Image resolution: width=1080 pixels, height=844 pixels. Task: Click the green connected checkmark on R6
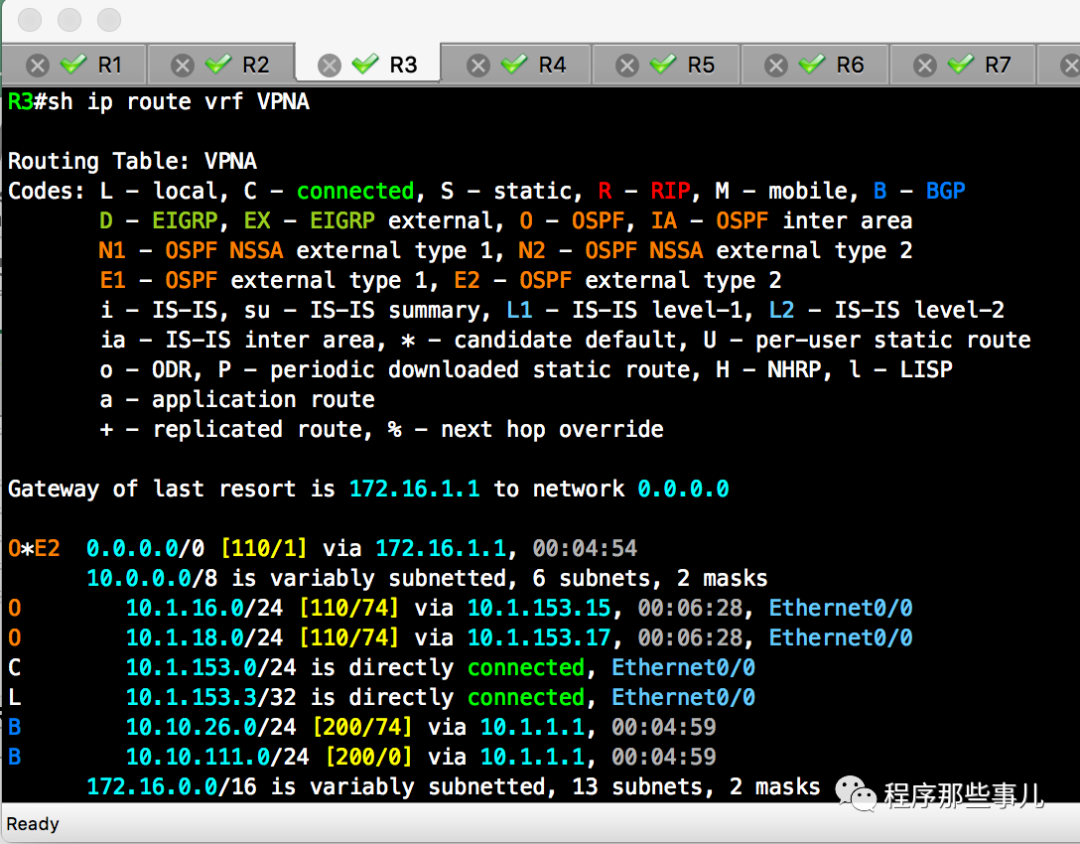tap(811, 64)
